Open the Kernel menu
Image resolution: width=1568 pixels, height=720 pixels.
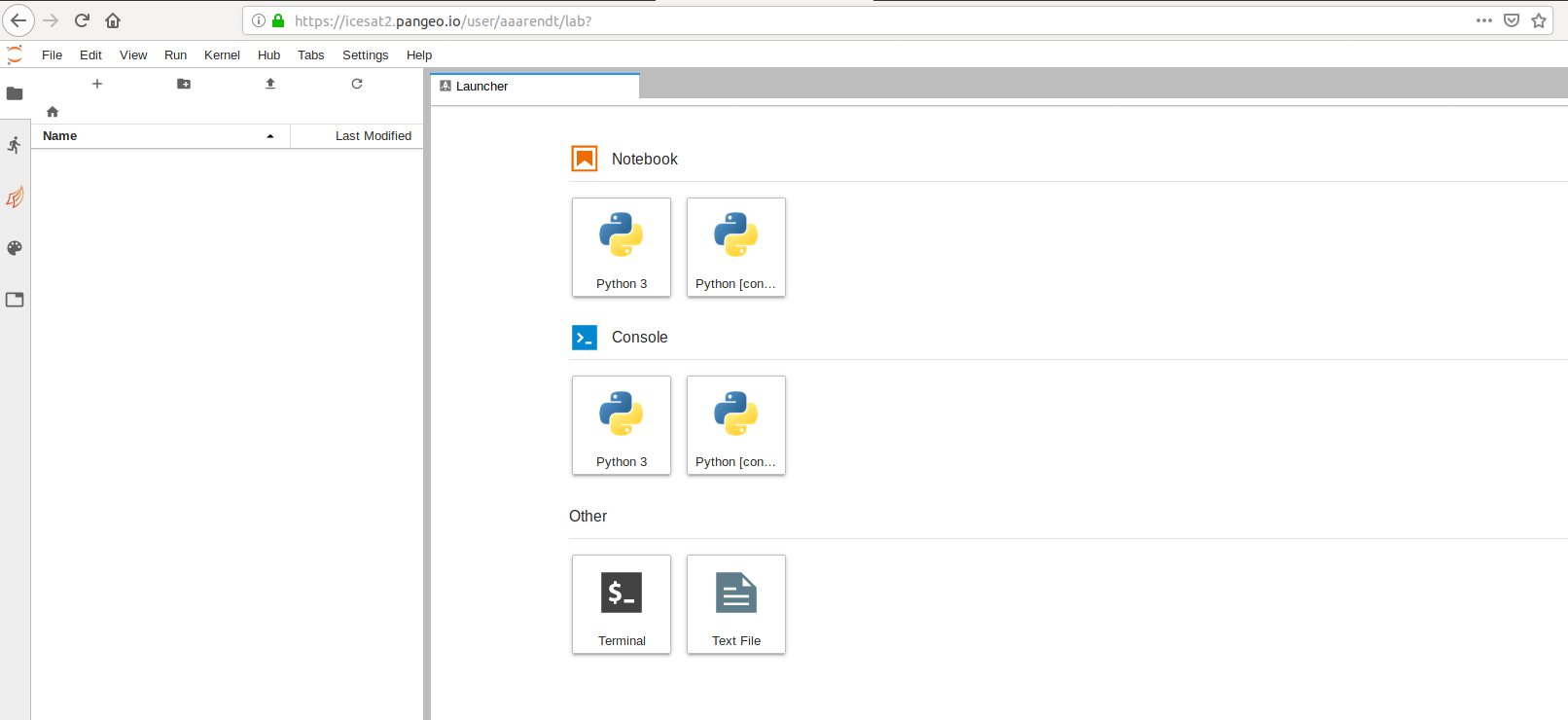tap(222, 55)
